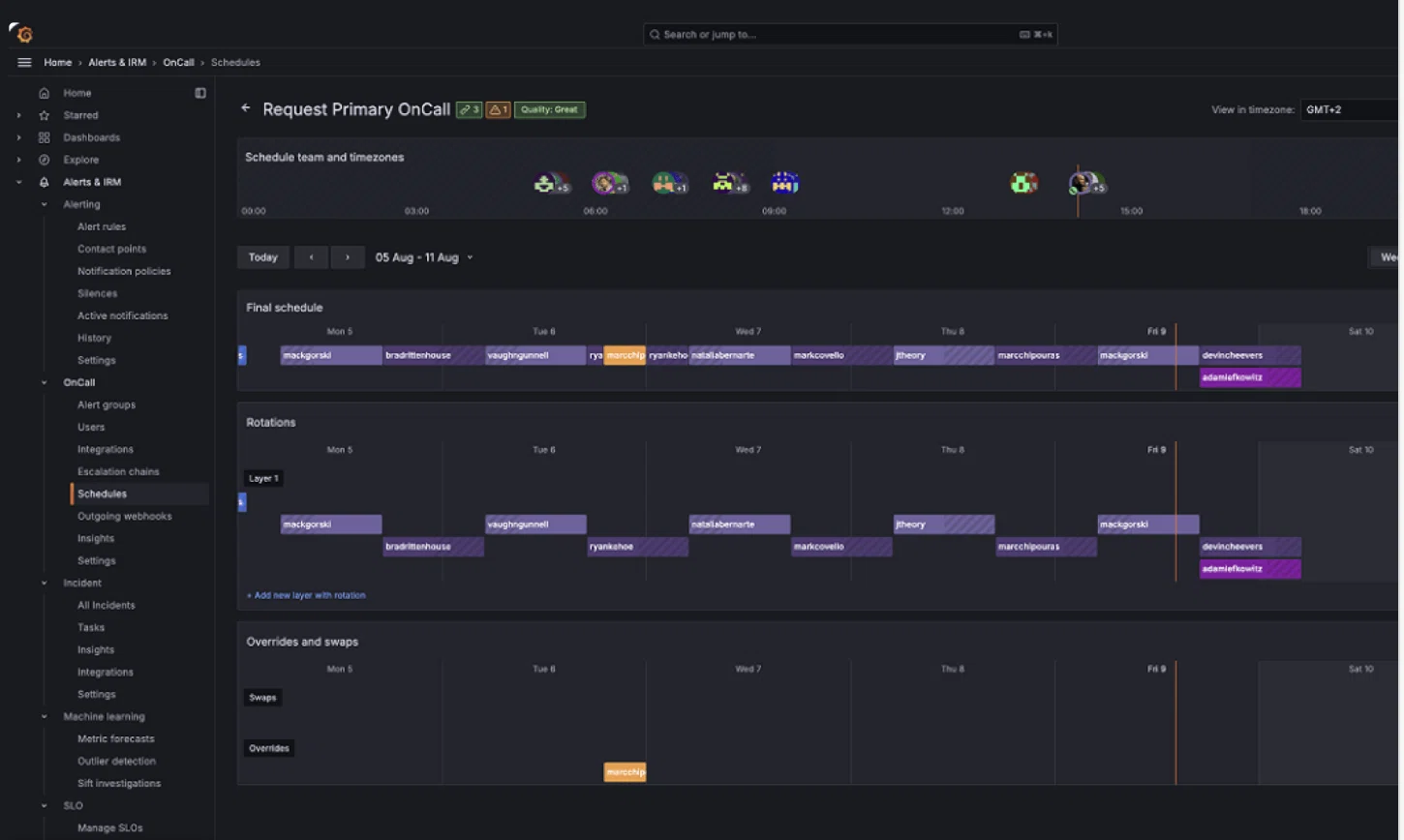Viewport: 1404px width, 840px height.
Task: Open the hamburger navigation menu
Action: coord(24,62)
